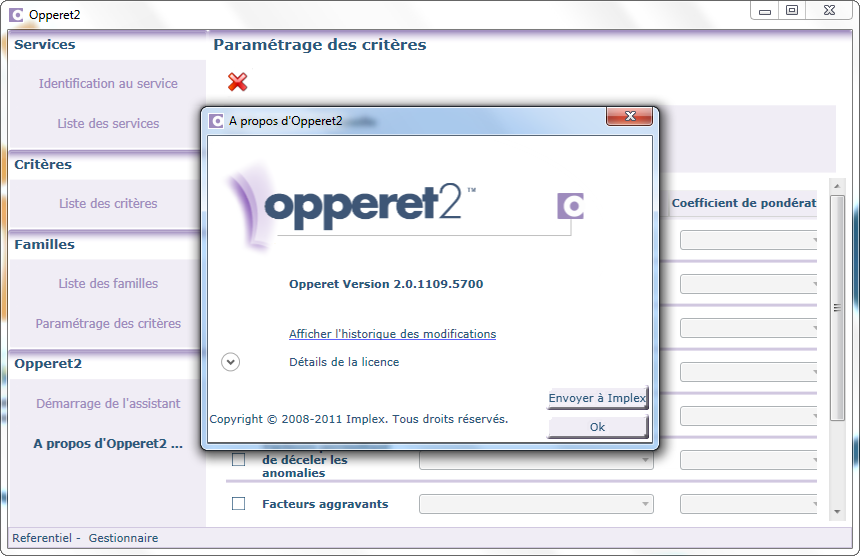Click the Services section header
Screen dimensions: 860x556
[45, 45]
